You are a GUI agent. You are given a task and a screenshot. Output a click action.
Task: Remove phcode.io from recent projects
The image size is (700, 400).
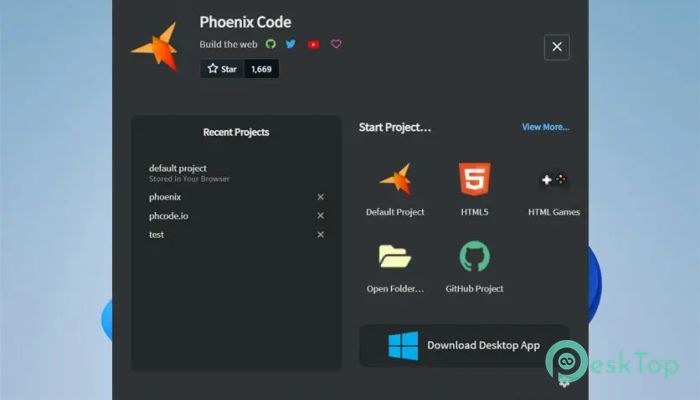[321, 216]
